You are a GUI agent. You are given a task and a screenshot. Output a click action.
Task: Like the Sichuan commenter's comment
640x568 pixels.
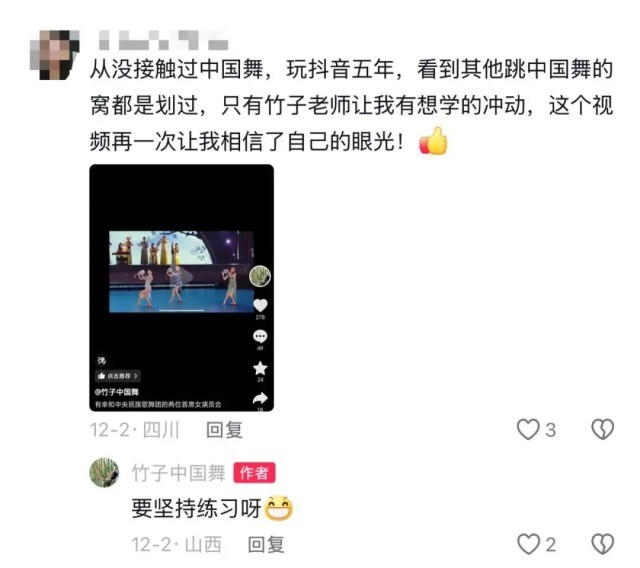(x=528, y=430)
